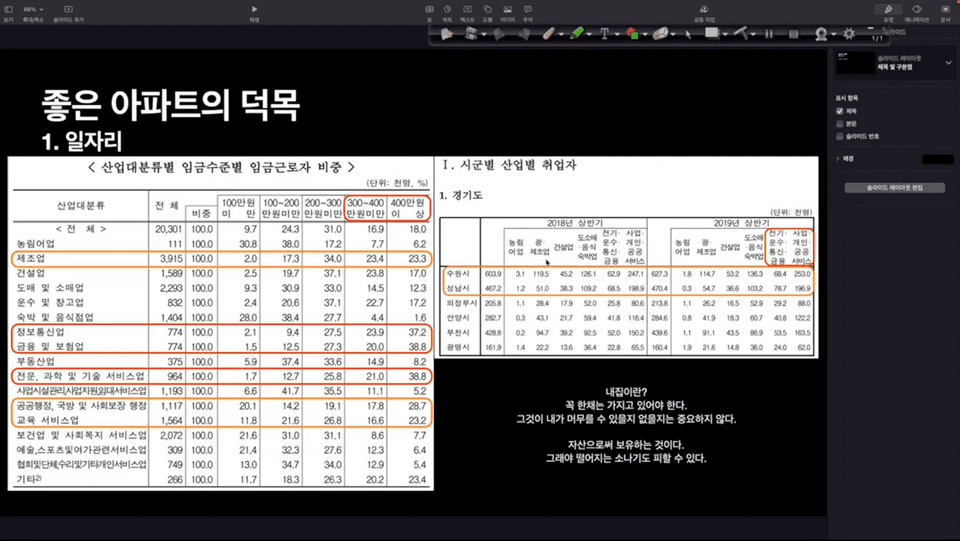
Task: Expand the highlighter options arrow
Action: click(589, 35)
